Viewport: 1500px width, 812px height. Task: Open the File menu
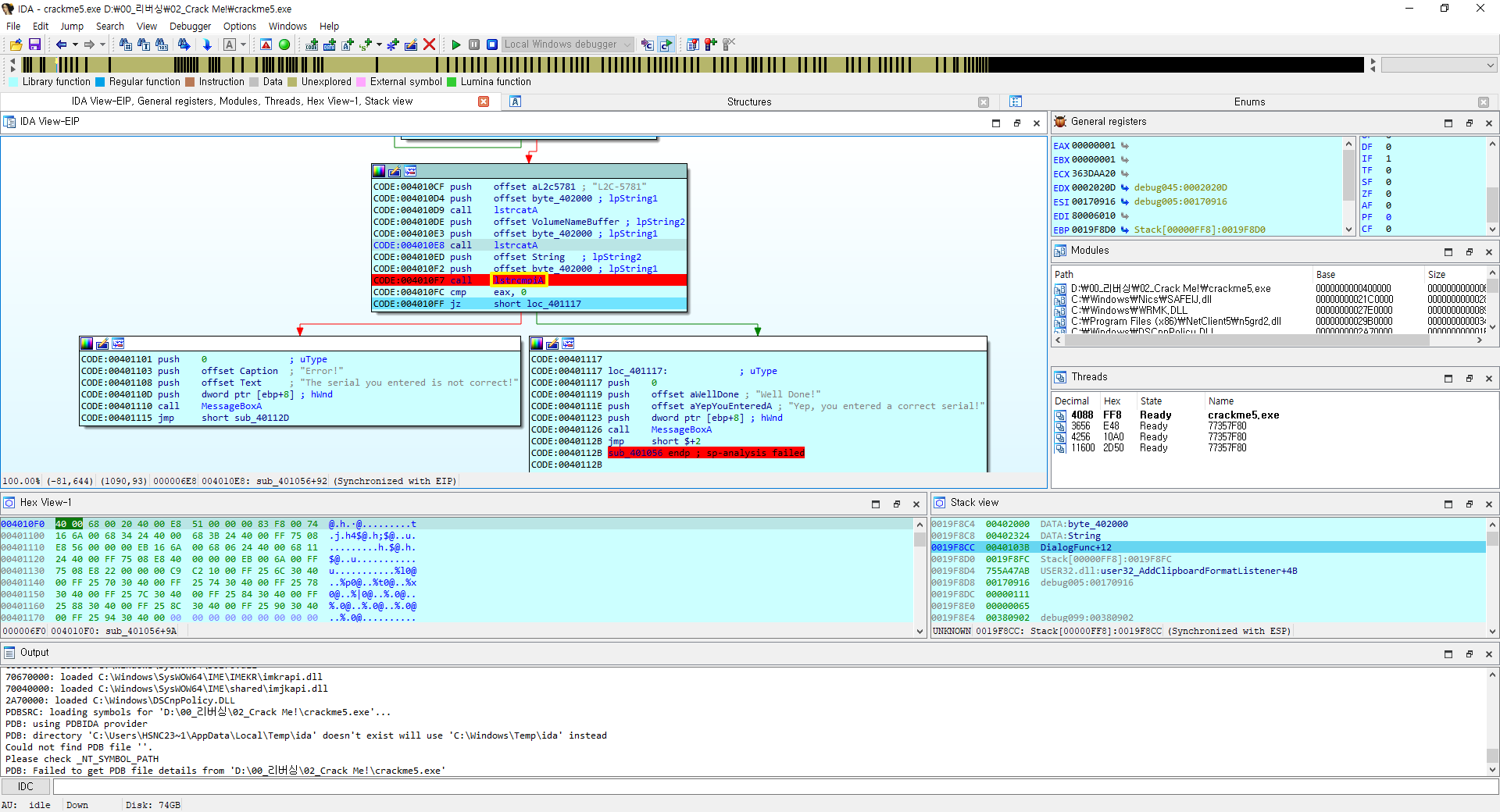13,26
